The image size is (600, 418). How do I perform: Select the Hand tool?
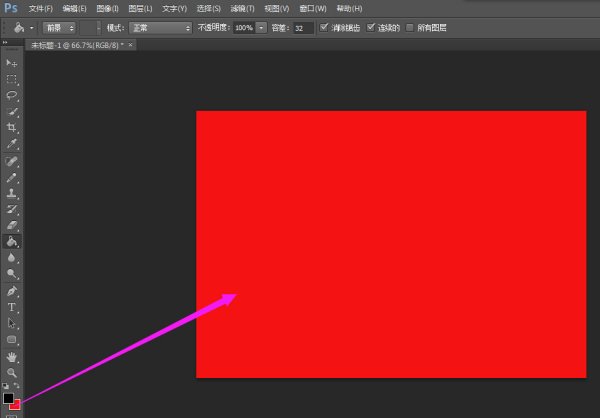pyautogui.click(x=11, y=357)
